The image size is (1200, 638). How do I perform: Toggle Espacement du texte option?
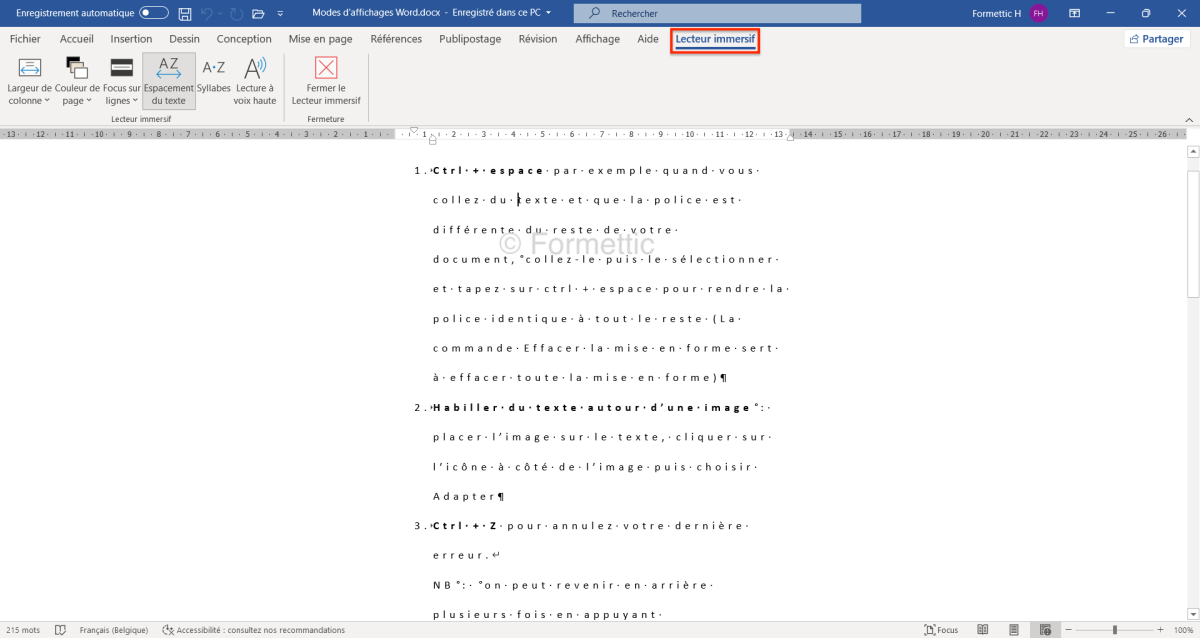coord(169,79)
